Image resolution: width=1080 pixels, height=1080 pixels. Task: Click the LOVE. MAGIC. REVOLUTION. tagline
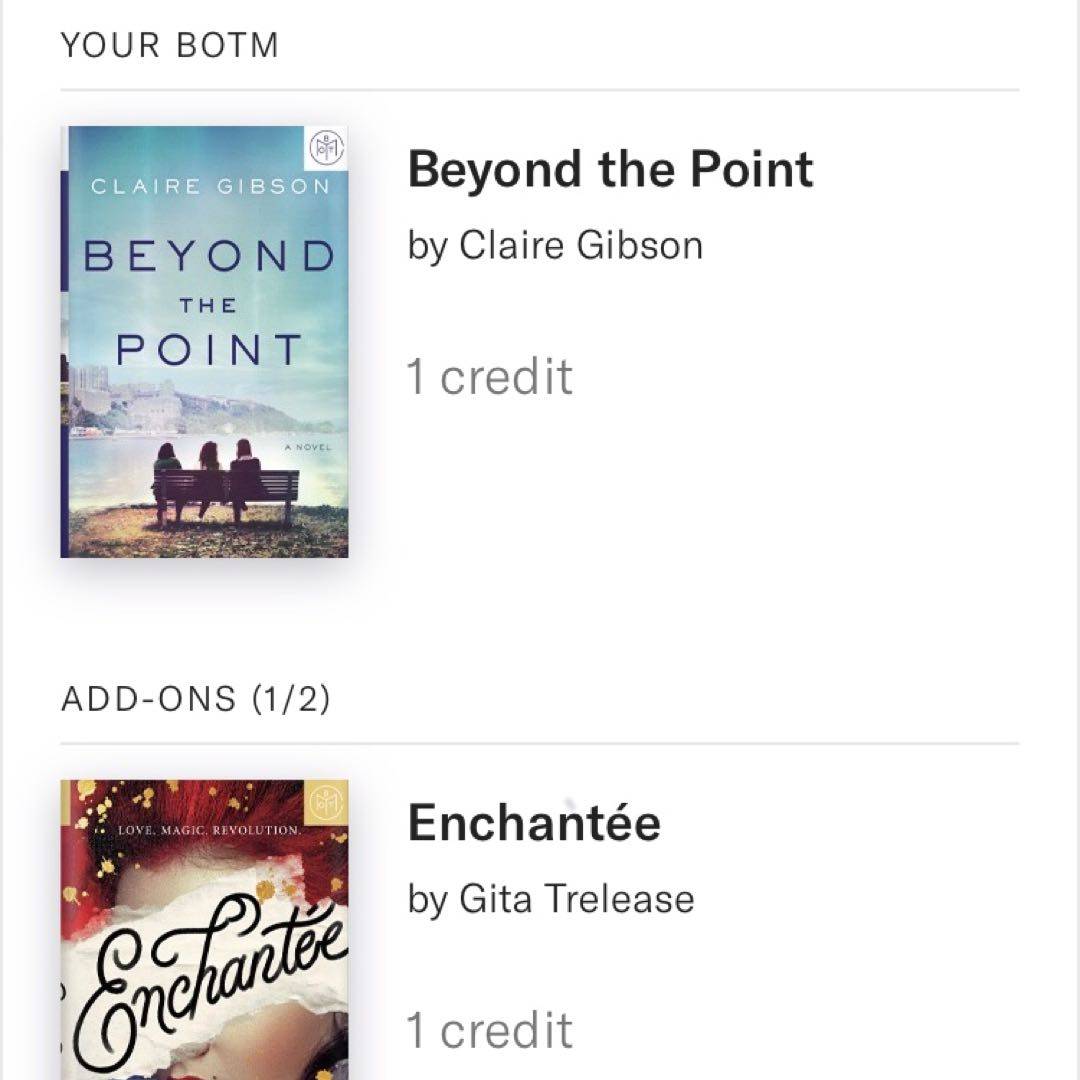point(209,830)
